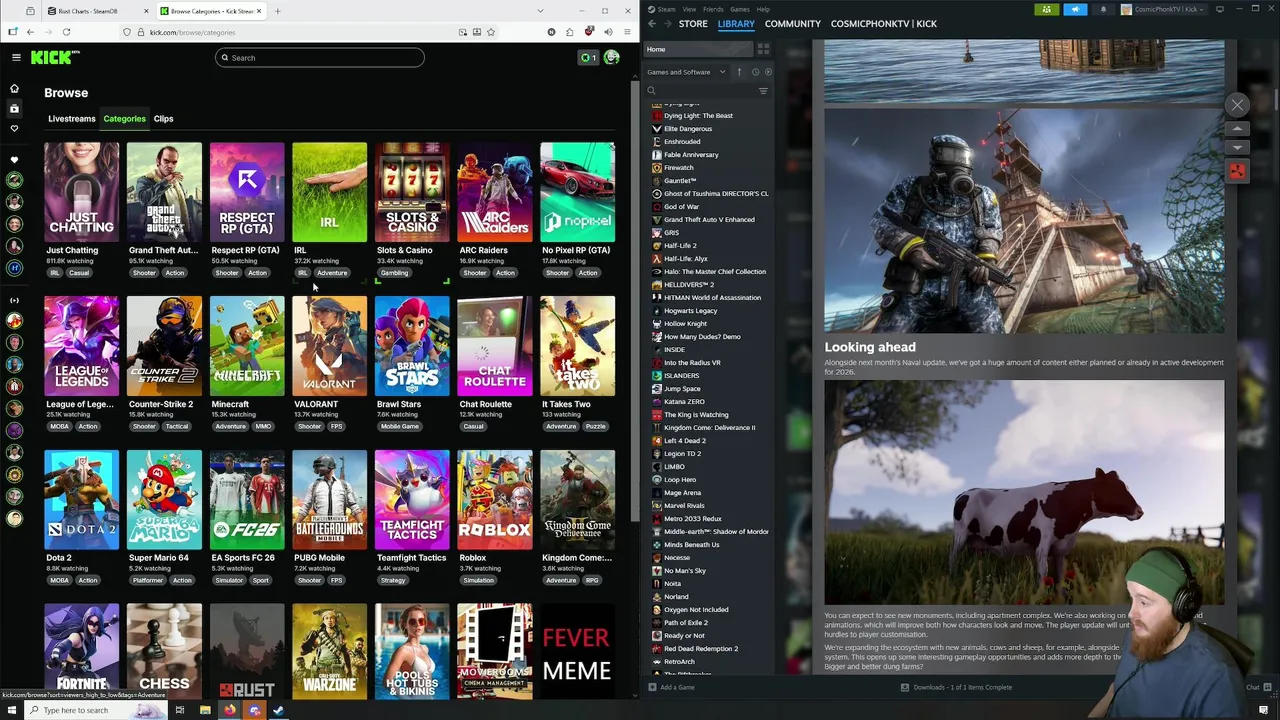
Task: Open the Kick browse sidebar icon
Action: [14, 107]
